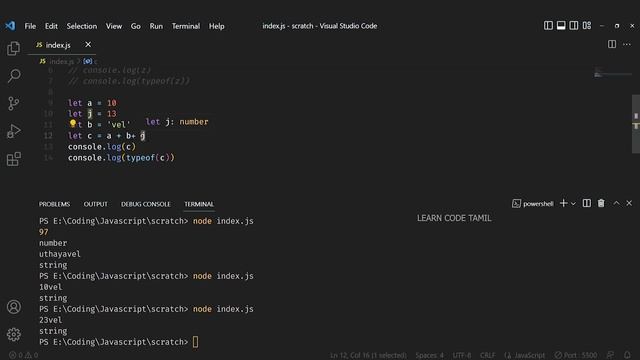Click console.log(c) on line 13
Image resolution: width=640 pixels, height=360 pixels.
point(102,147)
